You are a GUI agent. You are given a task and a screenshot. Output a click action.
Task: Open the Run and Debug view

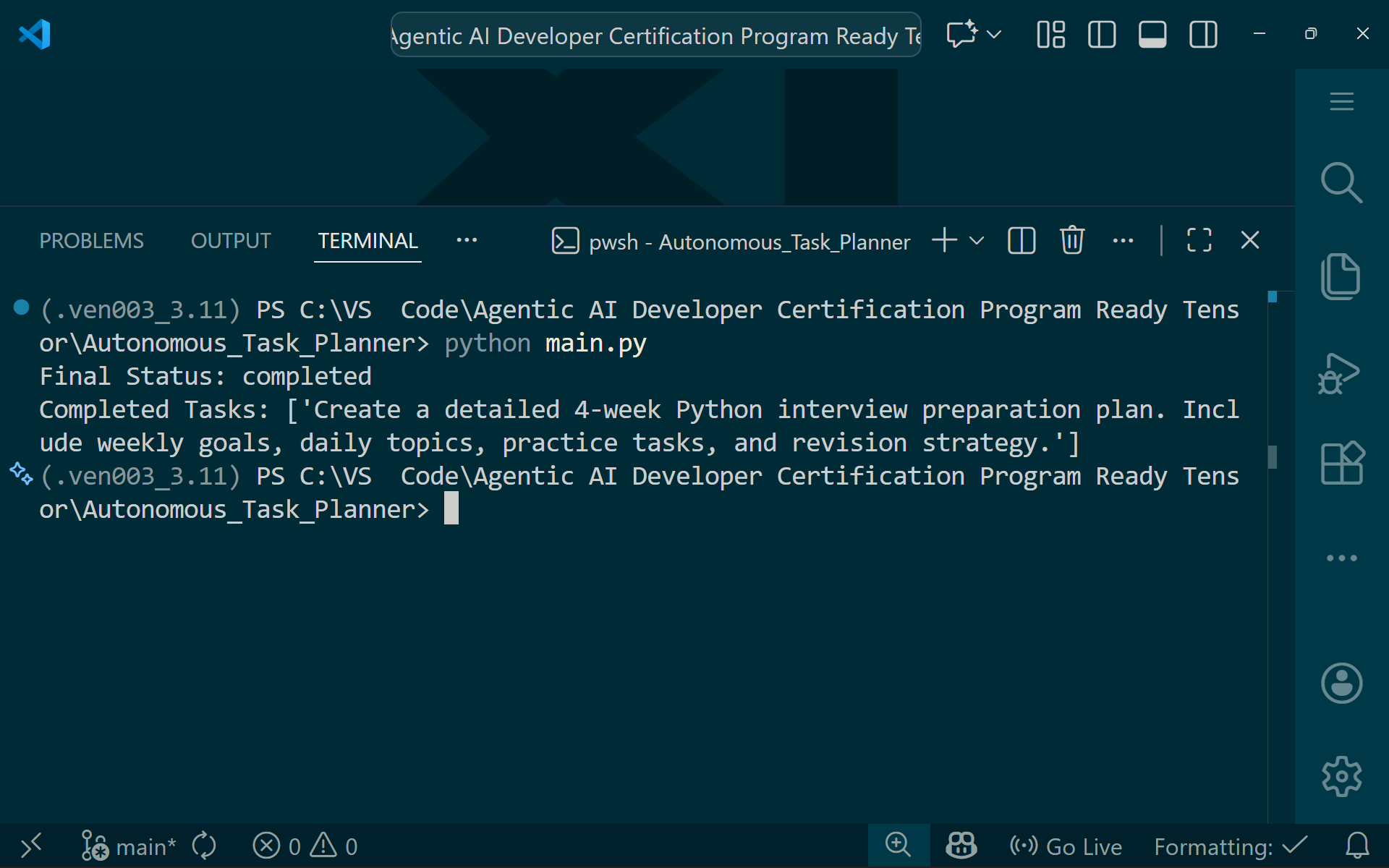click(1342, 373)
